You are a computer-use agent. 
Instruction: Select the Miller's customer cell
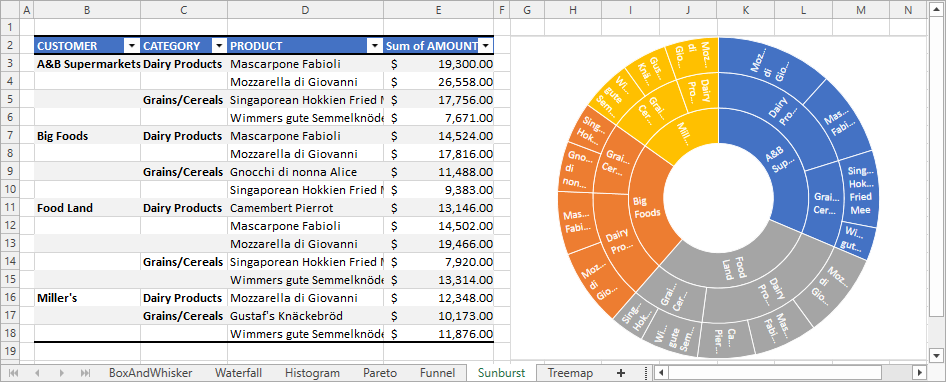88,298
